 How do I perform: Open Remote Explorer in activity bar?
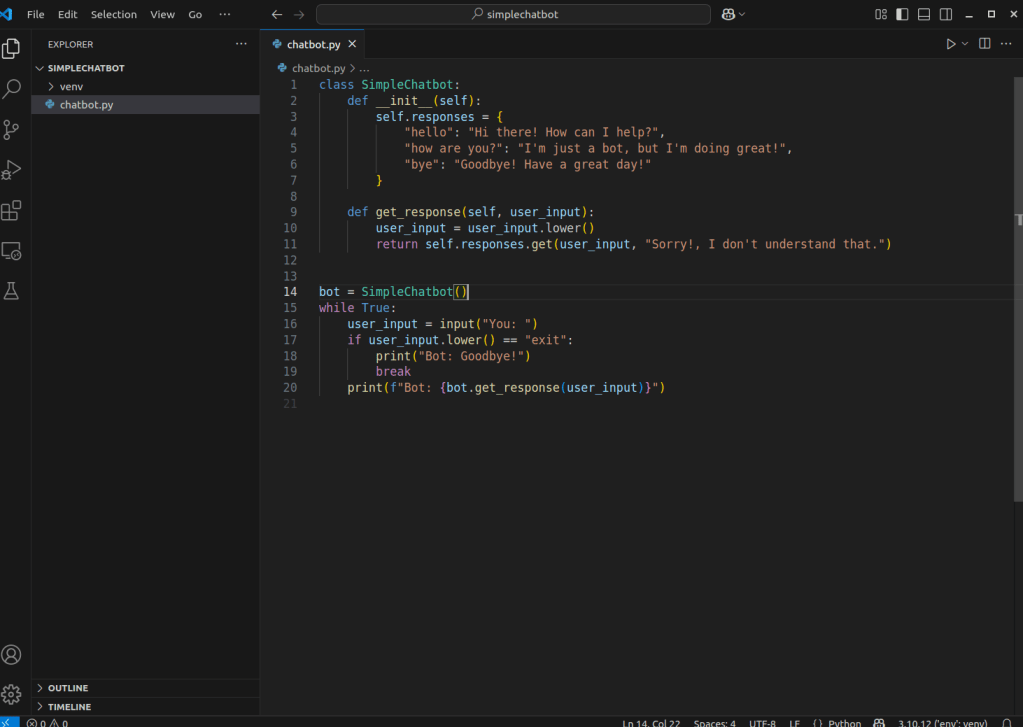coord(12,251)
